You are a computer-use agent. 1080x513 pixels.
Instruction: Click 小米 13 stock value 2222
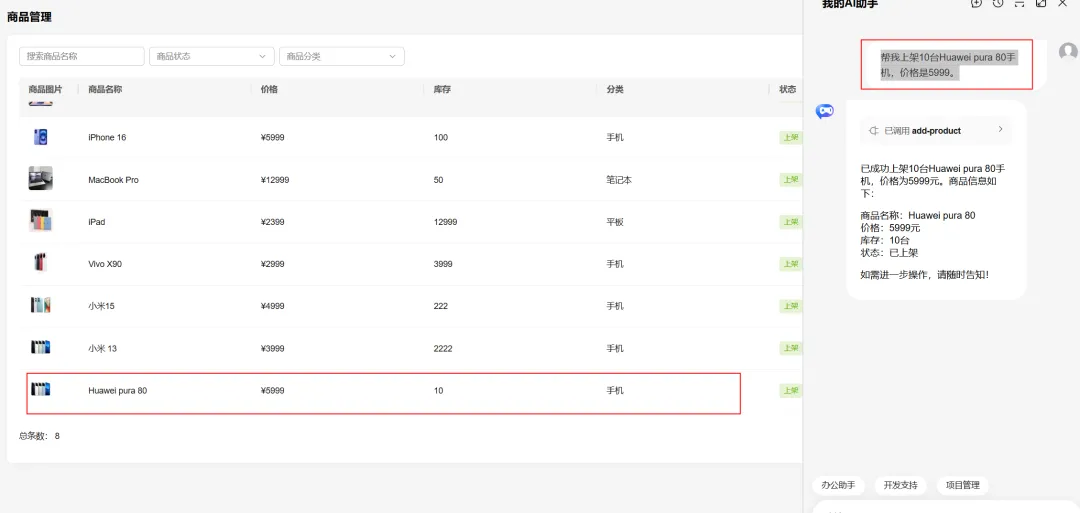(443, 348)
